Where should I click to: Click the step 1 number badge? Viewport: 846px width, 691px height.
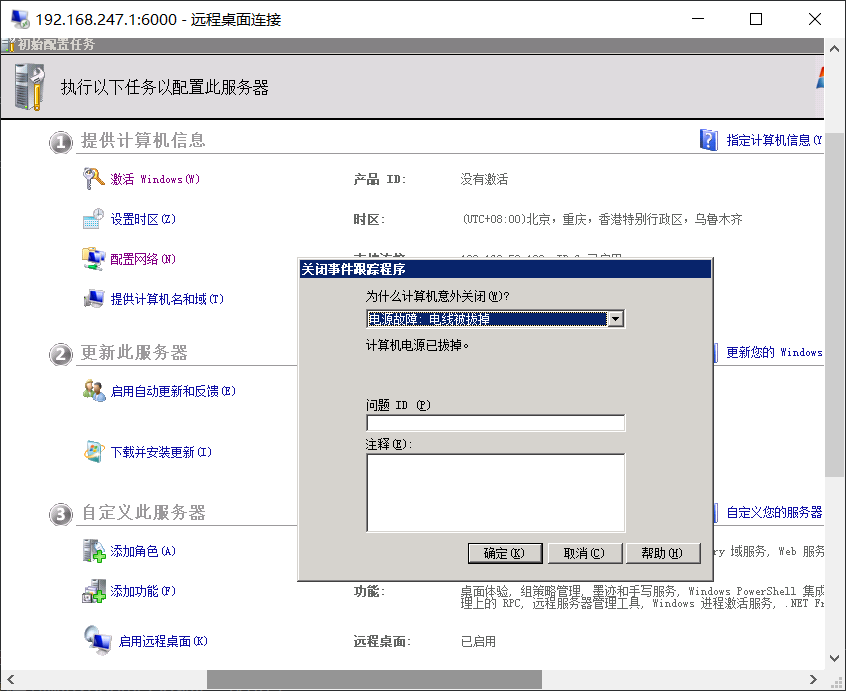pos(60,142)
